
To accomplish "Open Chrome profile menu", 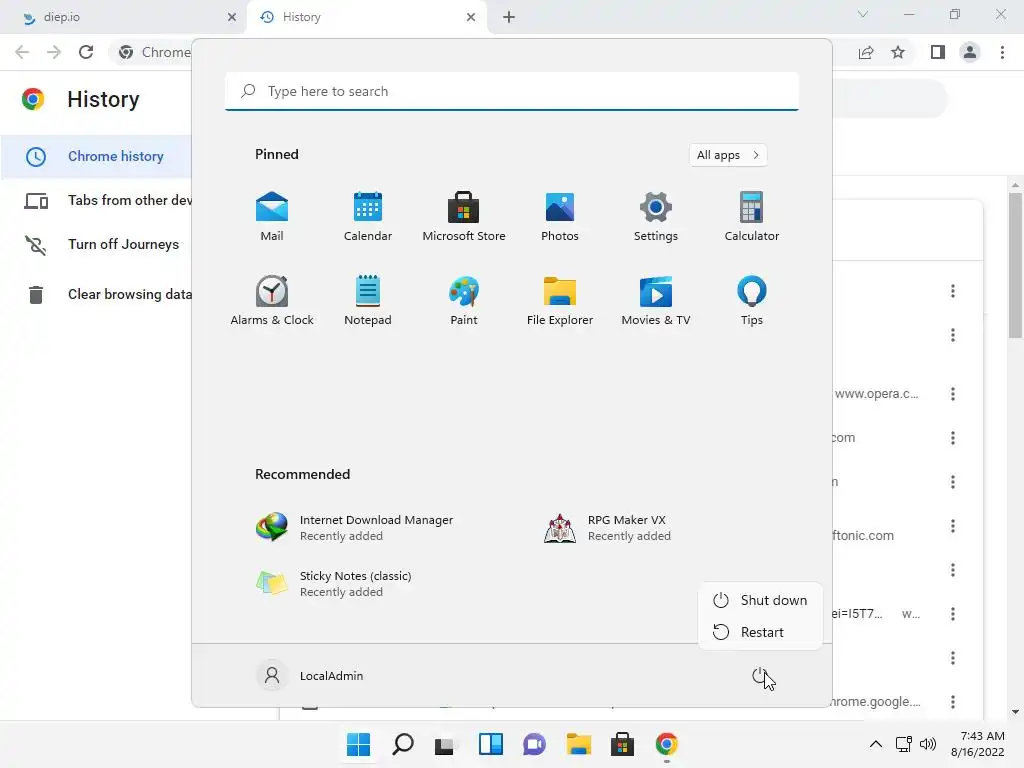I will [970, 52].
